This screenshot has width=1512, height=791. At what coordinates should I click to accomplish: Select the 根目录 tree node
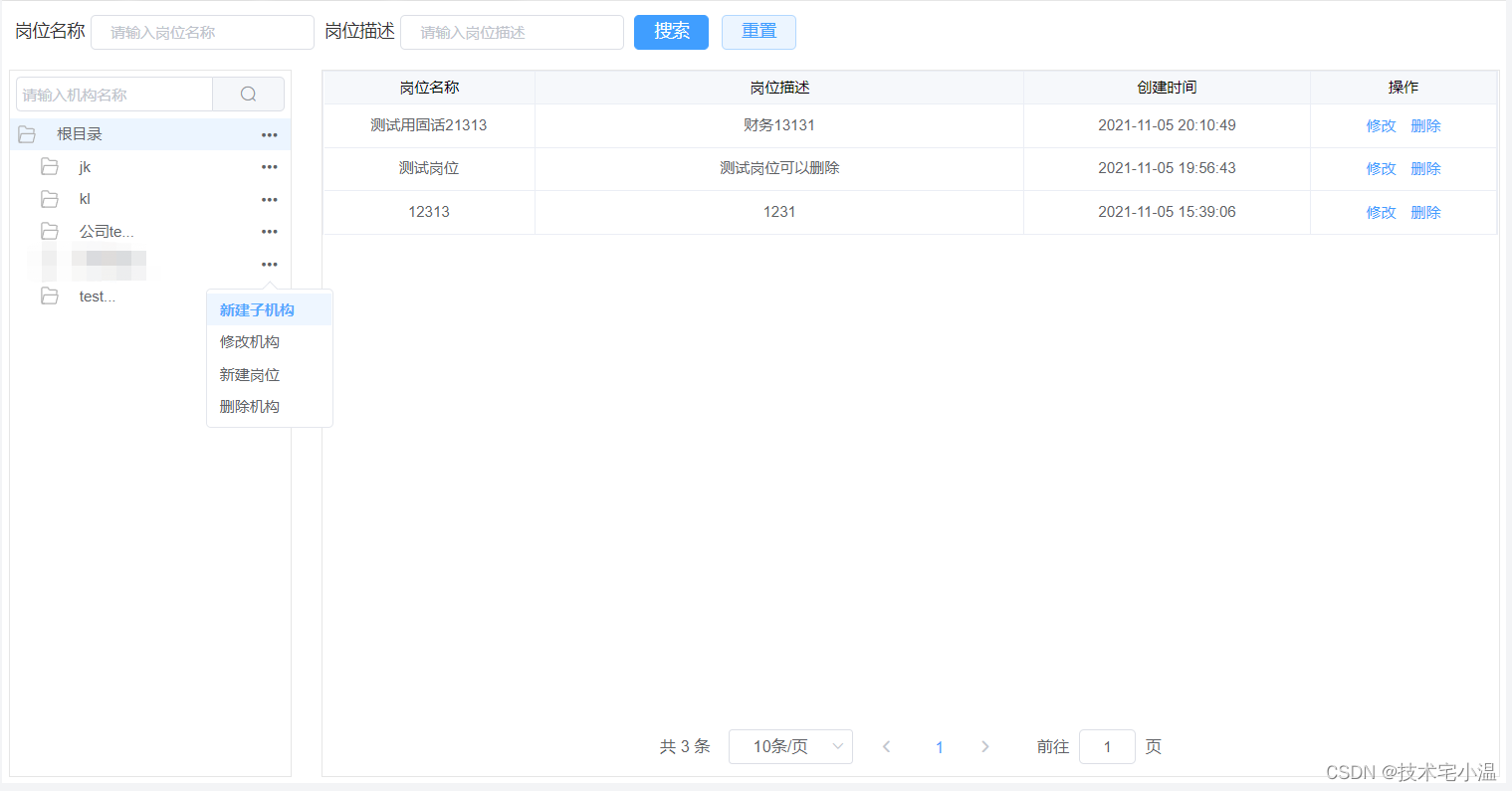click(x=150, y=134)
